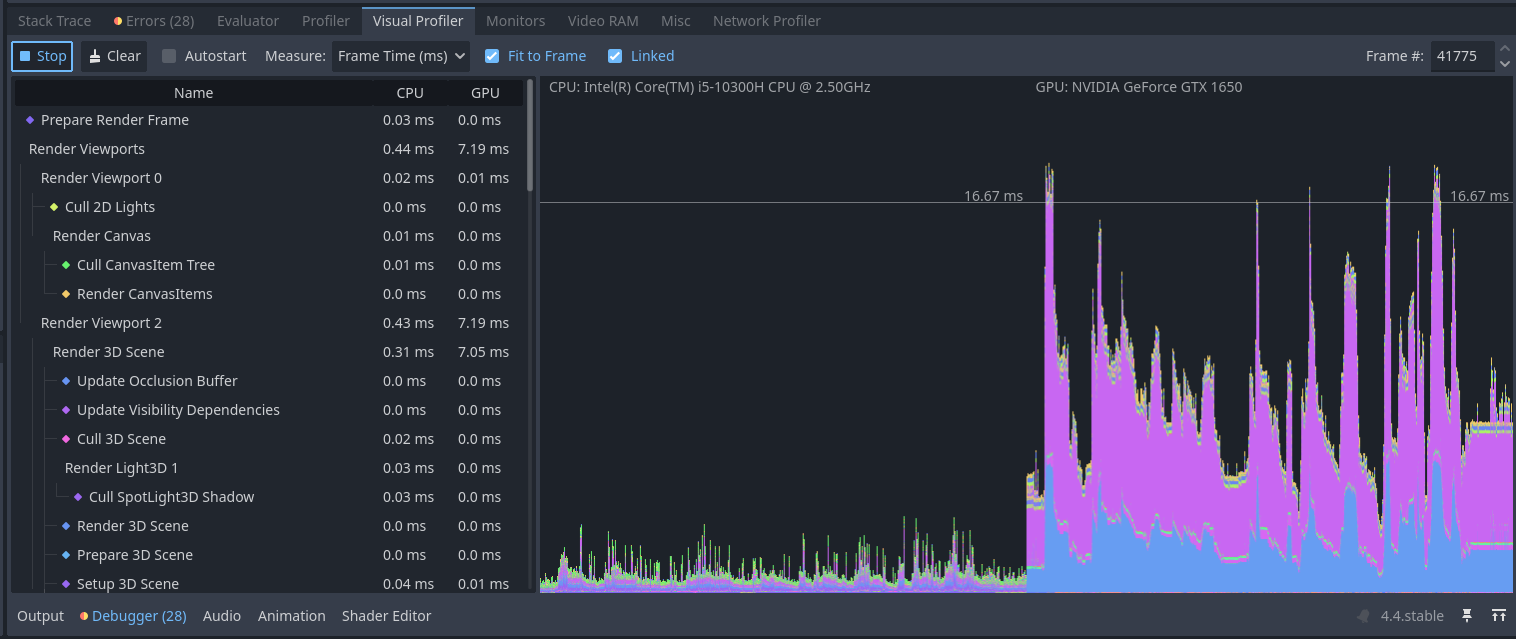This screenshot has height=639, width=1516.
Task: Enable the Autostart checkbox
Action: pos(169,56)
